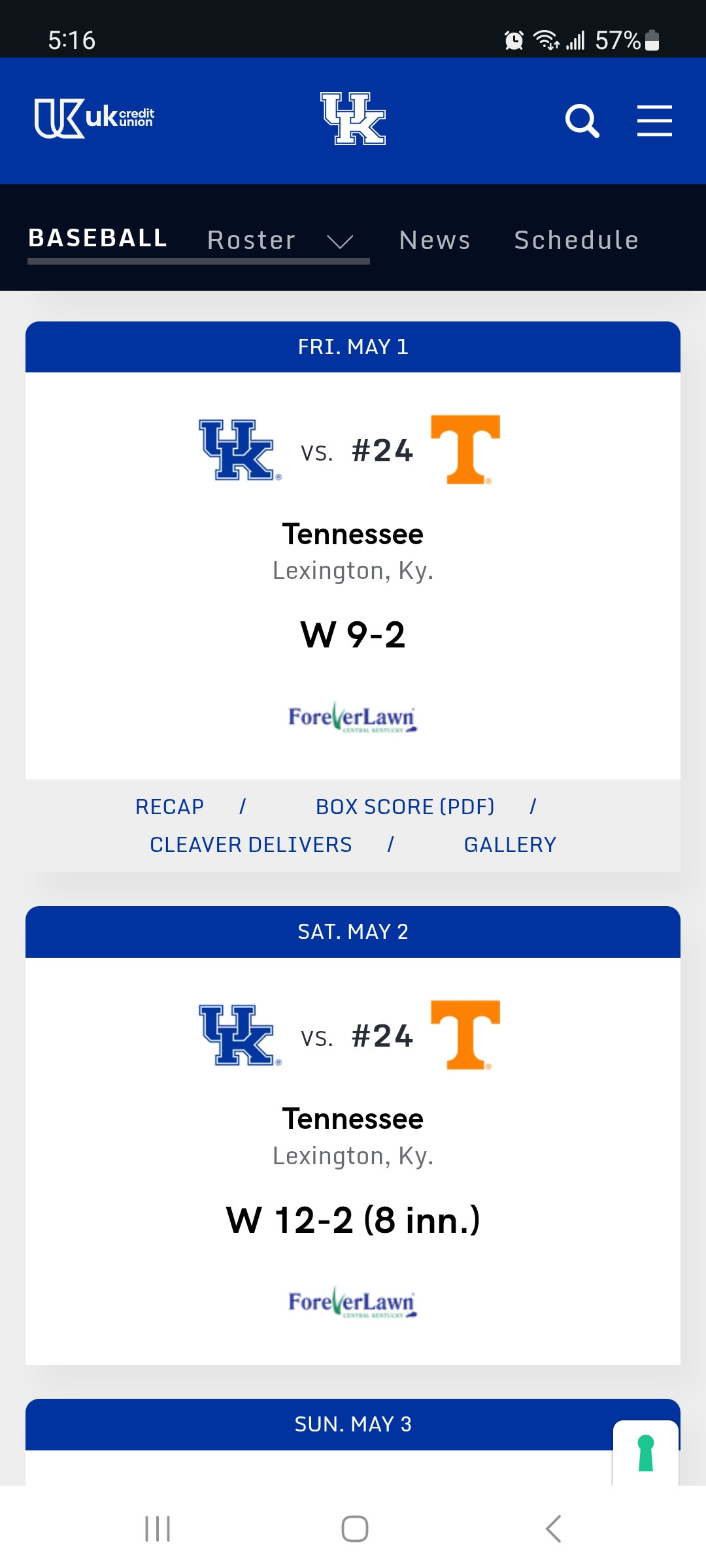Go to the News tab
Viewport: 706px width, 1568px height.
click(x=435, y=240)
